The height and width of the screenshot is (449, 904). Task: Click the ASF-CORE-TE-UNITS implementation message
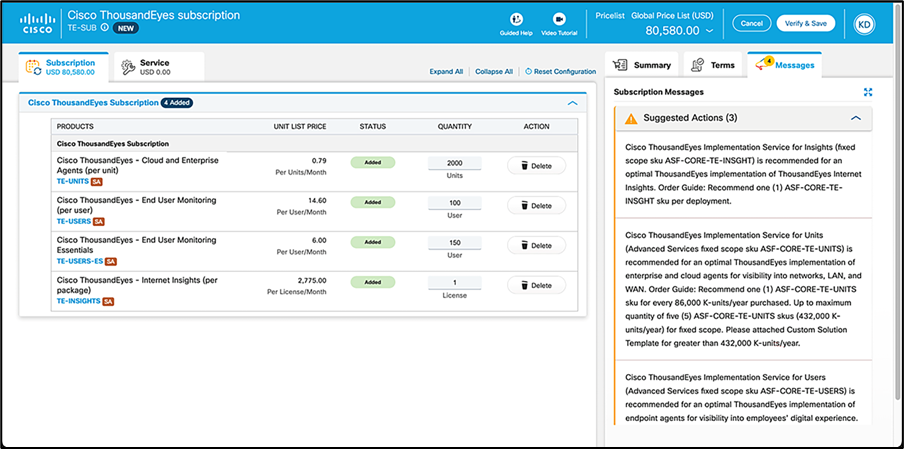pos(744,289)
